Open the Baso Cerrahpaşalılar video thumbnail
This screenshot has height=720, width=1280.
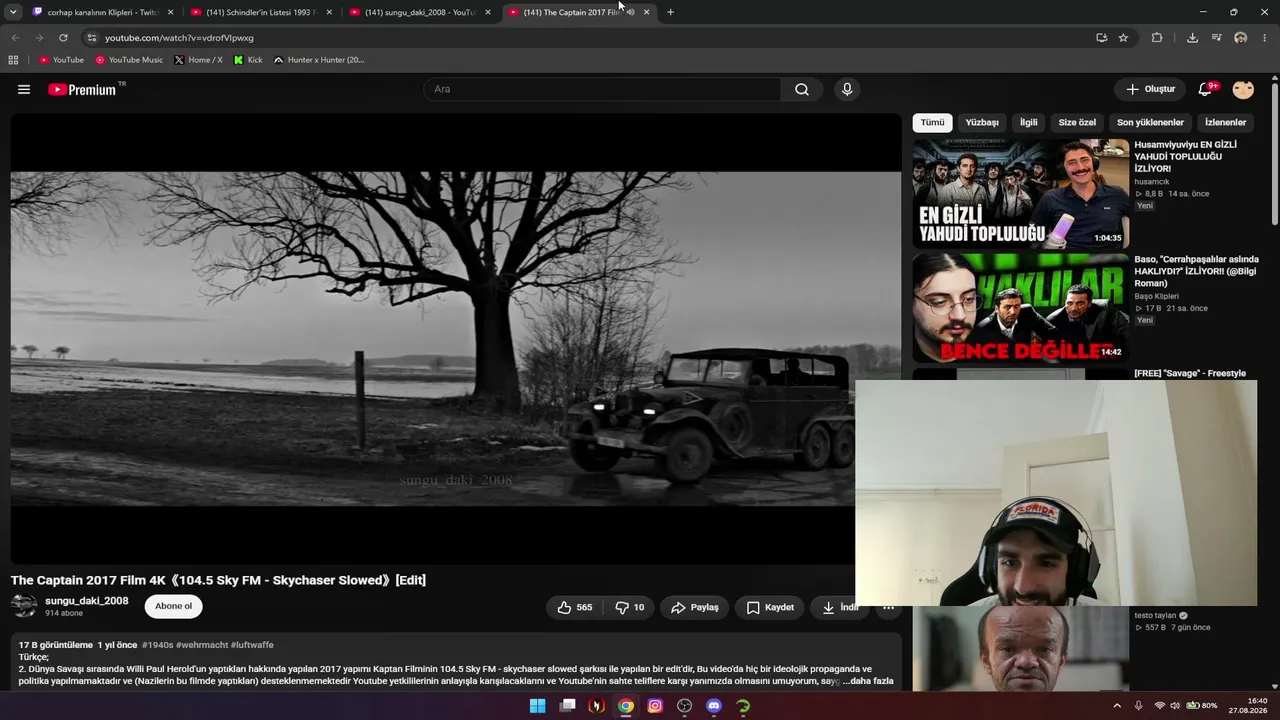tap(1020, 308)
